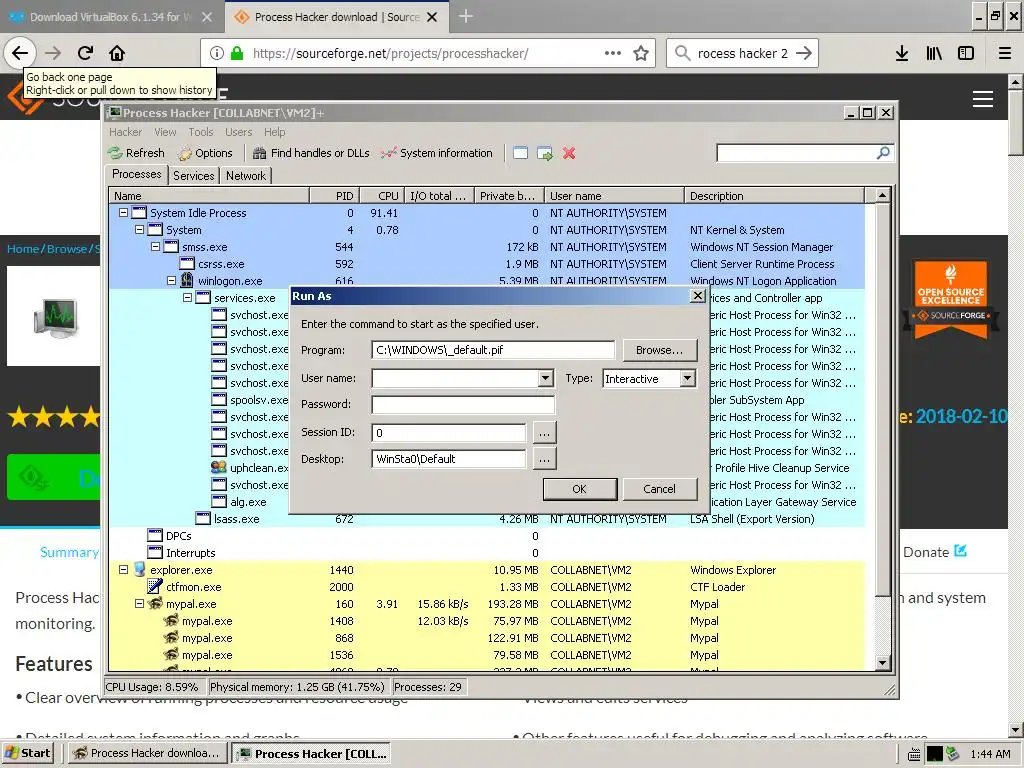1024x768 pixels.
Task: Open the Users menu
Action: [238, 132]
